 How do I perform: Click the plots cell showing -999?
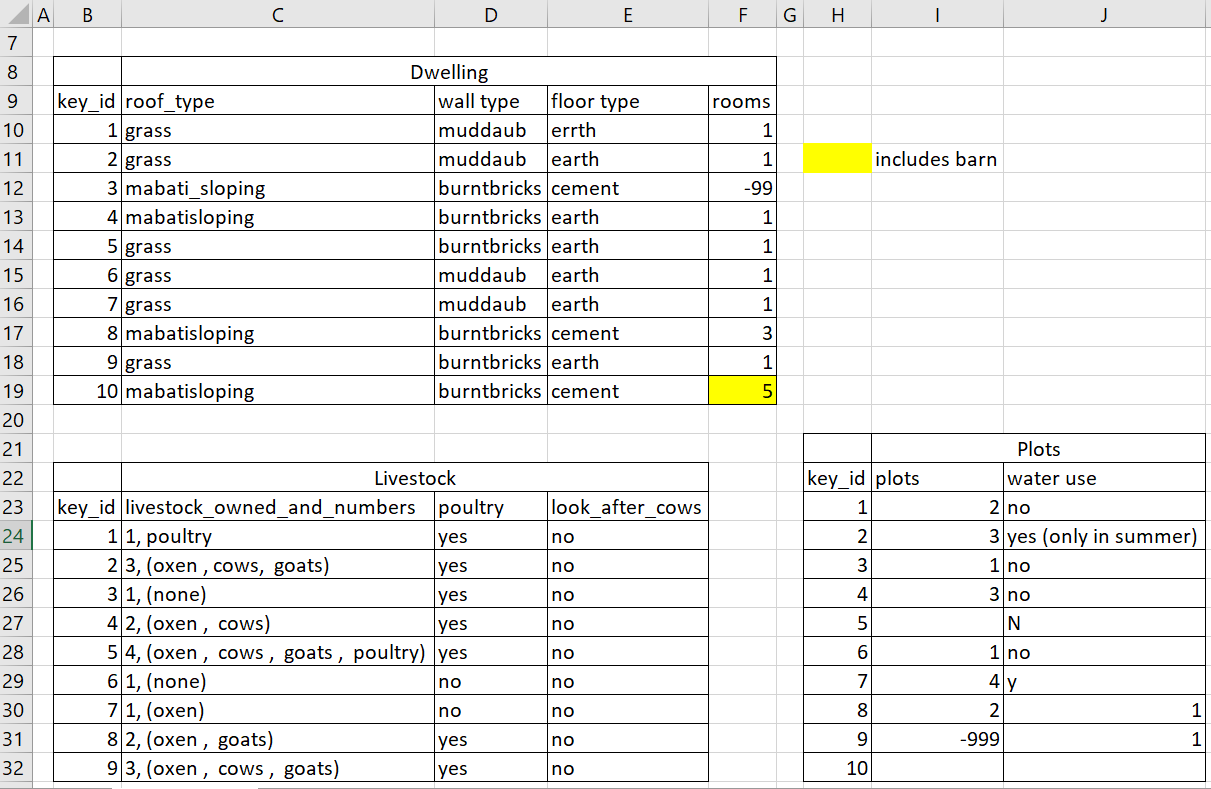tap(938, 739)
